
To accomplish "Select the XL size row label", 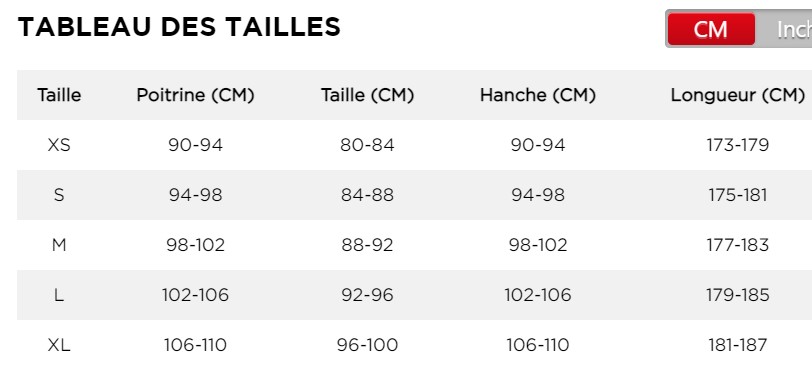I will [x=59, y=345].
